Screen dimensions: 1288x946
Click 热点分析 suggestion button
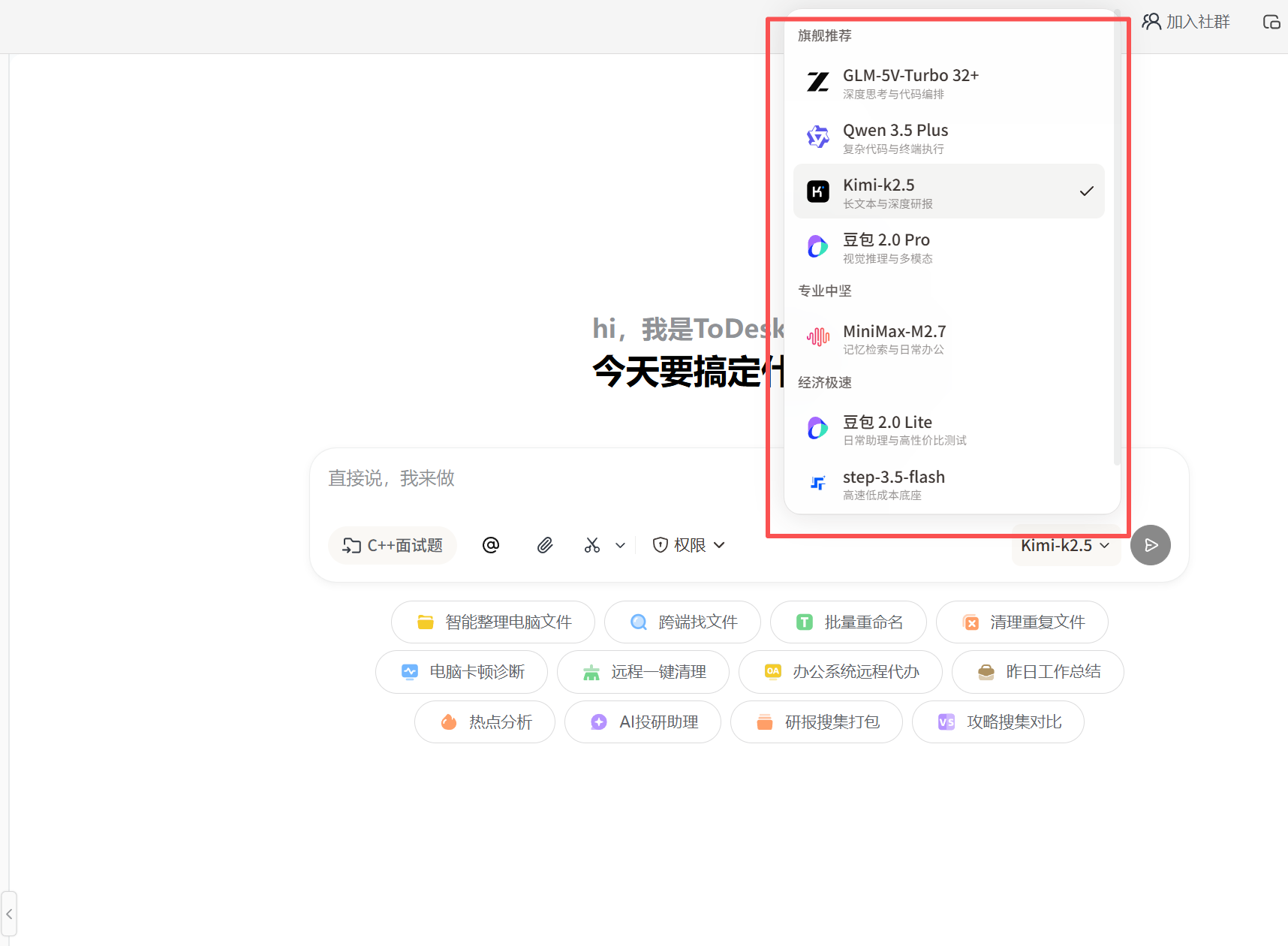[x=485, y=722]
